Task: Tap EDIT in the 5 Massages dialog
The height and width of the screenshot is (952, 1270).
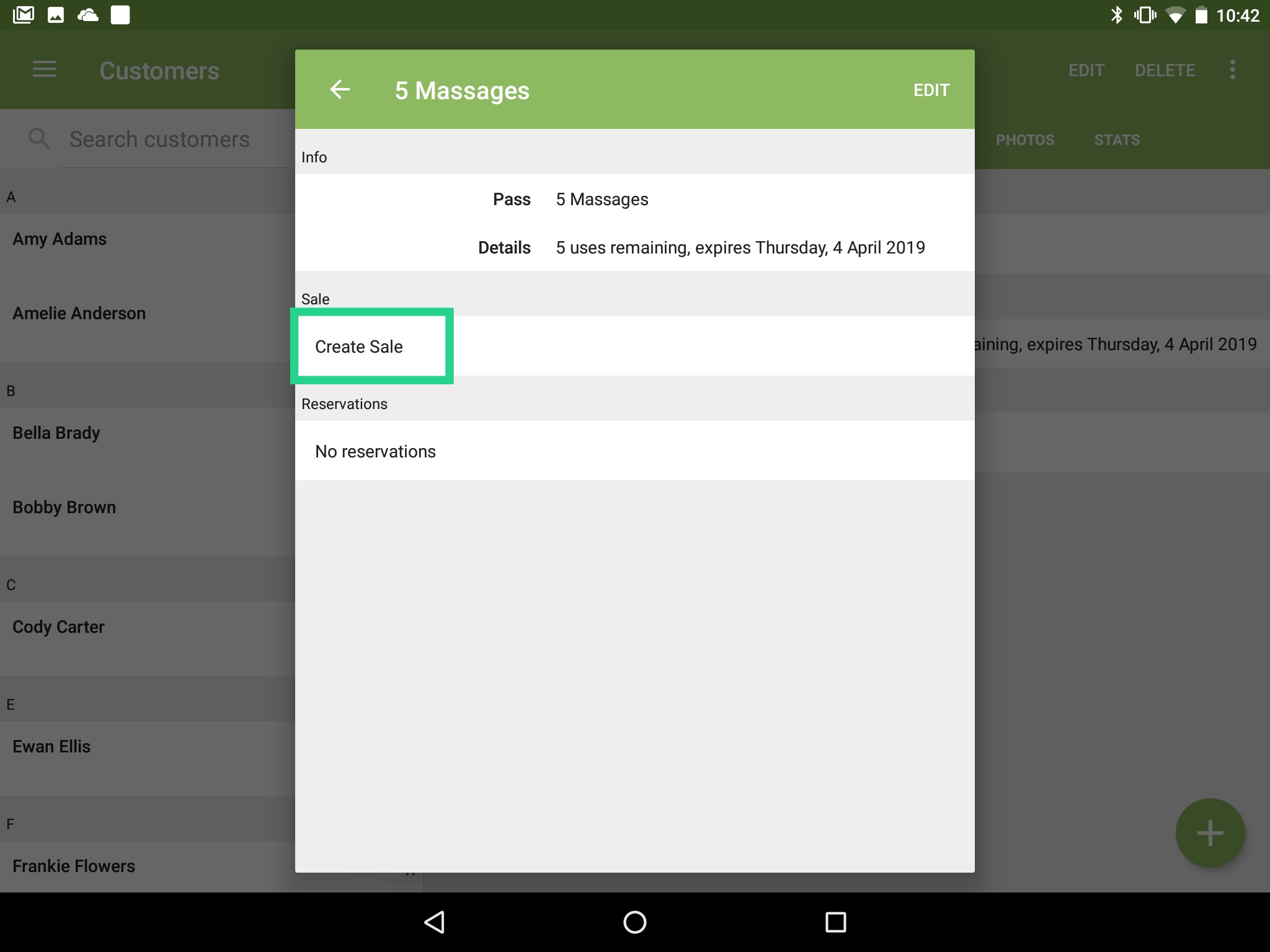Action: (x=931, y=90)
